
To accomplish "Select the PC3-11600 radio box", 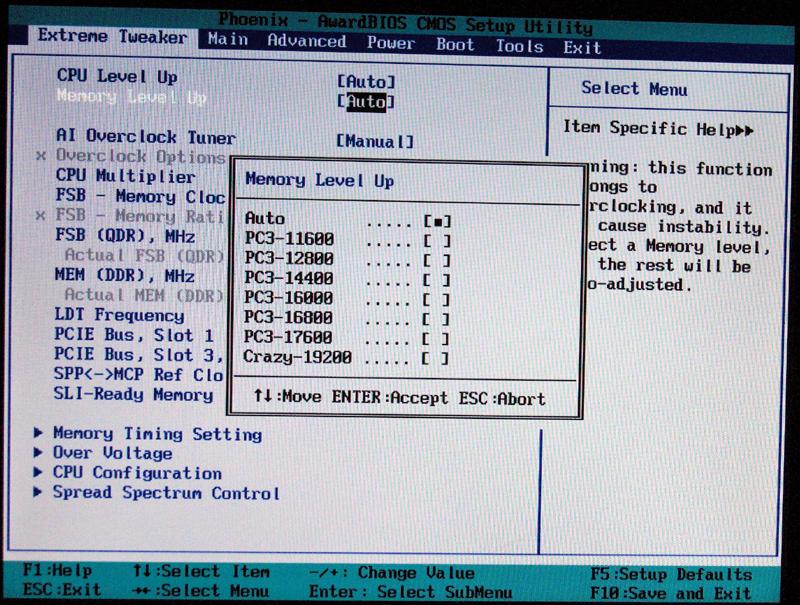I will tap(437, 241).
